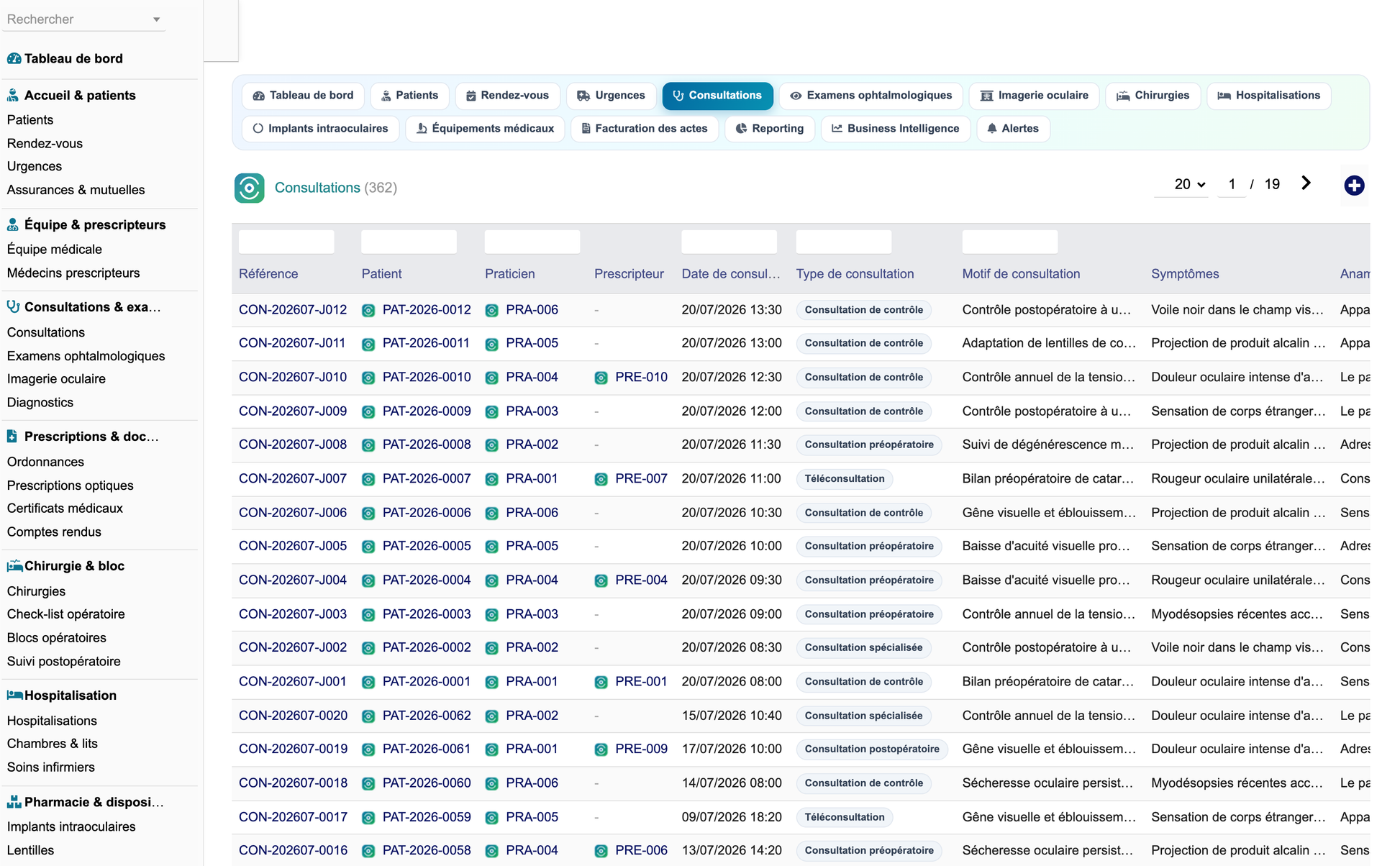Click the truck icon on Urgences tab

pos(583,96)
